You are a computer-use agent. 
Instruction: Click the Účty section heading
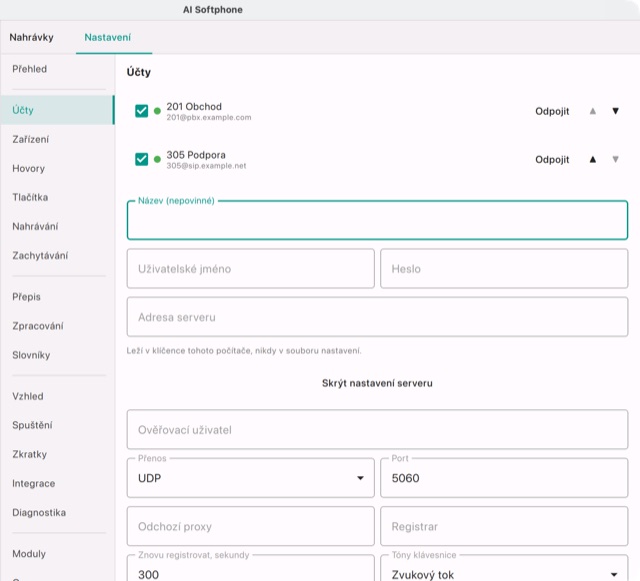point(139,72)
